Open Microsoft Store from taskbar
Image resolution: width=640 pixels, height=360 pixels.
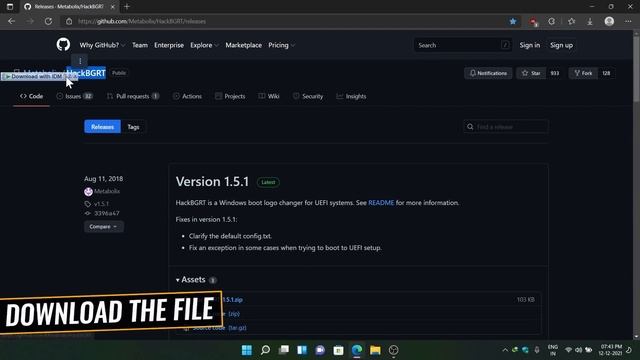[338, 350]
